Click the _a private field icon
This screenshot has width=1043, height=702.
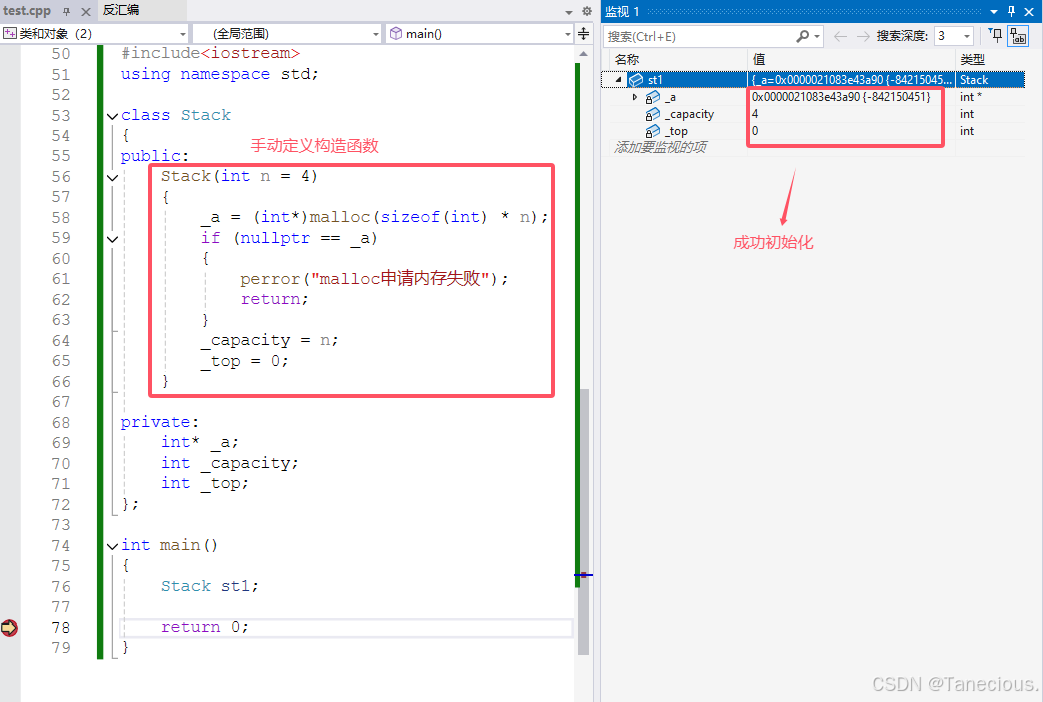pyautogui.click(x=653, y=97)
